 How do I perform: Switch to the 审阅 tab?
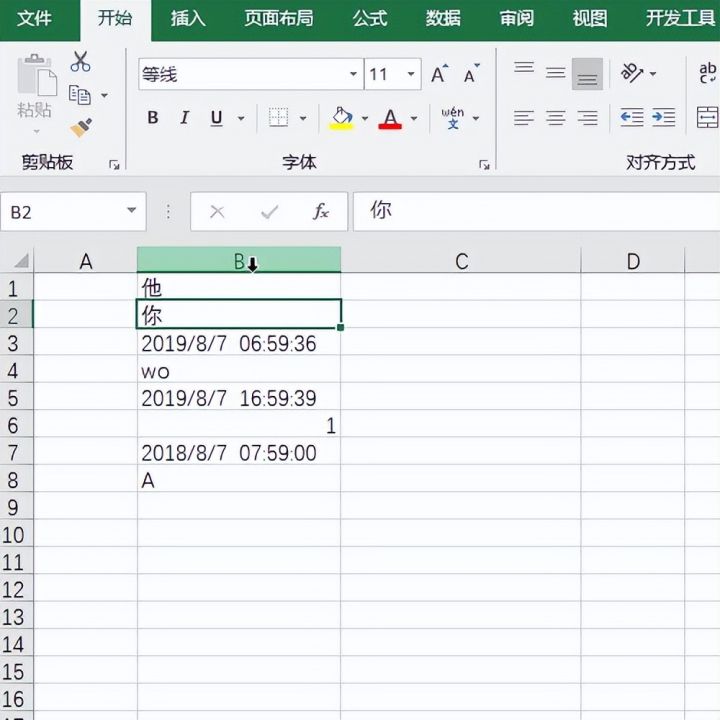point(517,18)
